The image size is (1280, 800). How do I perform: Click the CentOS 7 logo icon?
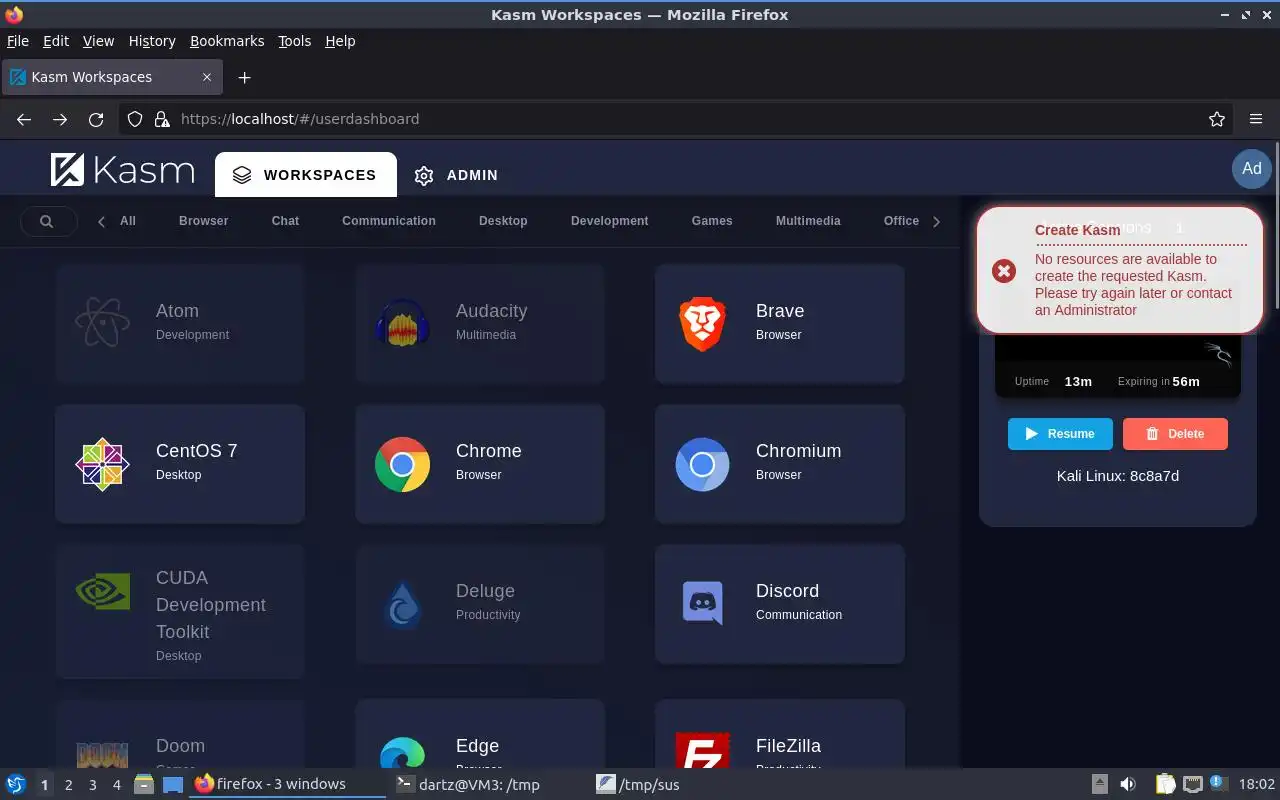pos(102,463)
